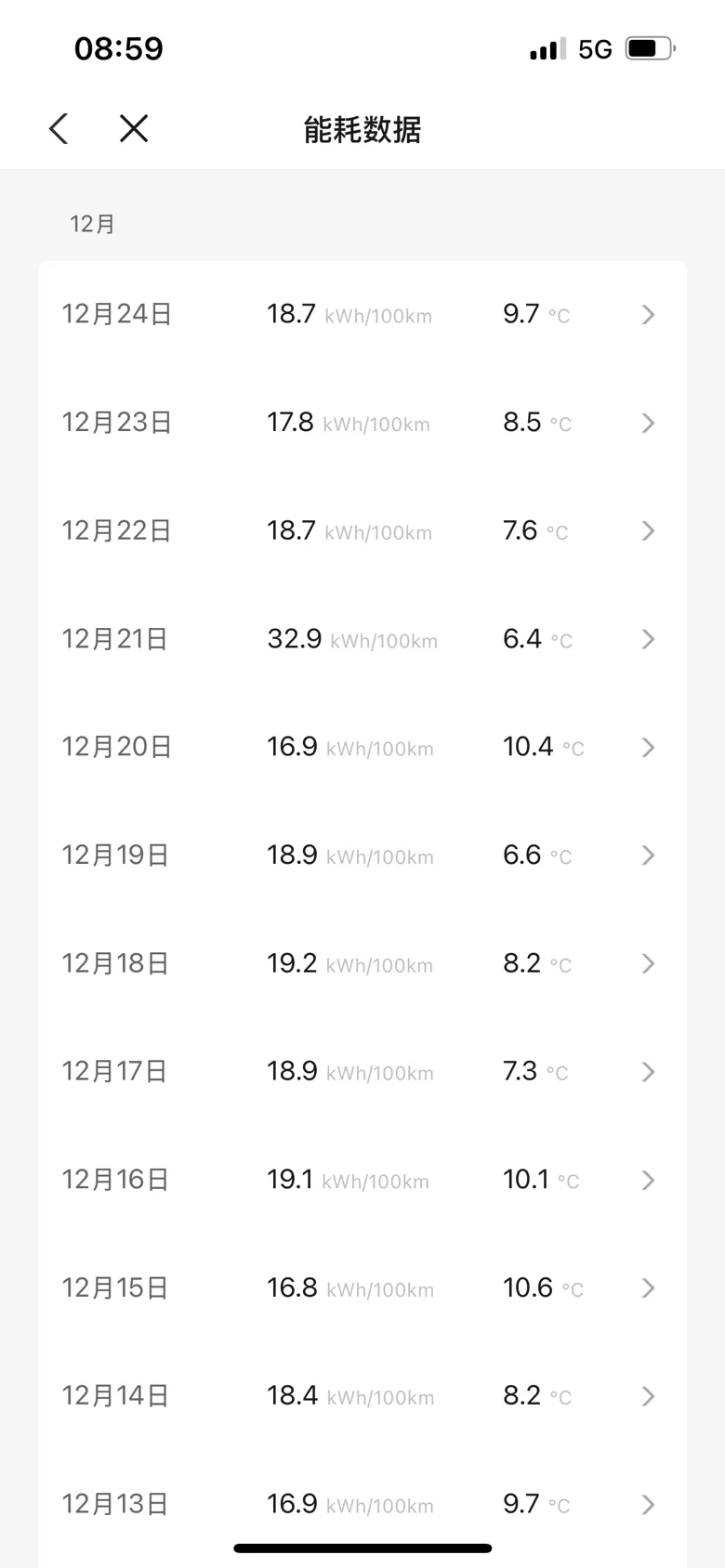Tap the 32.9 kWh/100km consumption value
This screenshot has width=725, height=1568.
(351, 639)
